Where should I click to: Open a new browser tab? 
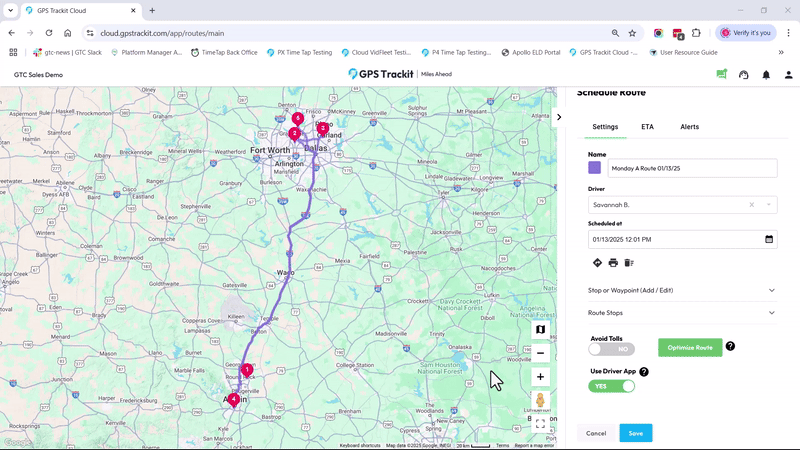click(x=152, y=10)
